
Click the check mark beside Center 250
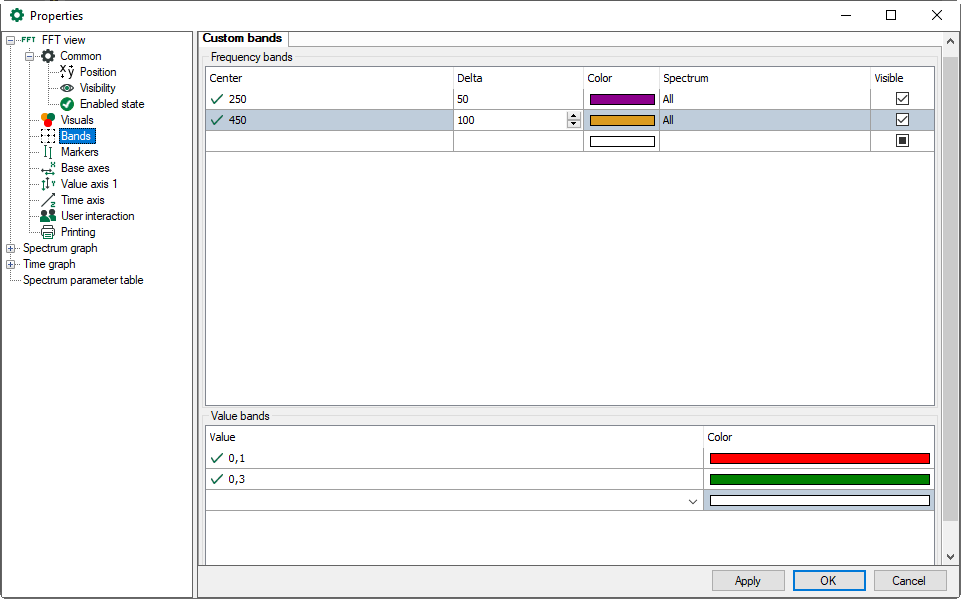[x=216, y=99]
